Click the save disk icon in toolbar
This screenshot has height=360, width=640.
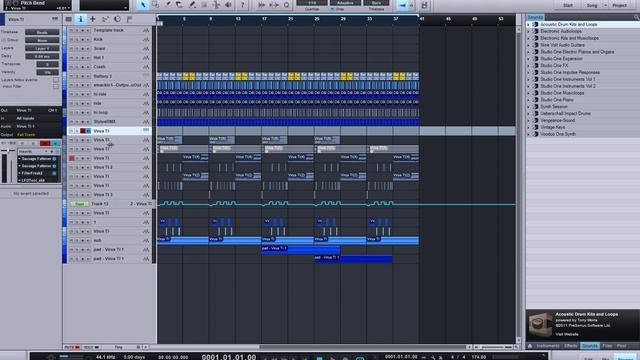[x=424, y=5]
